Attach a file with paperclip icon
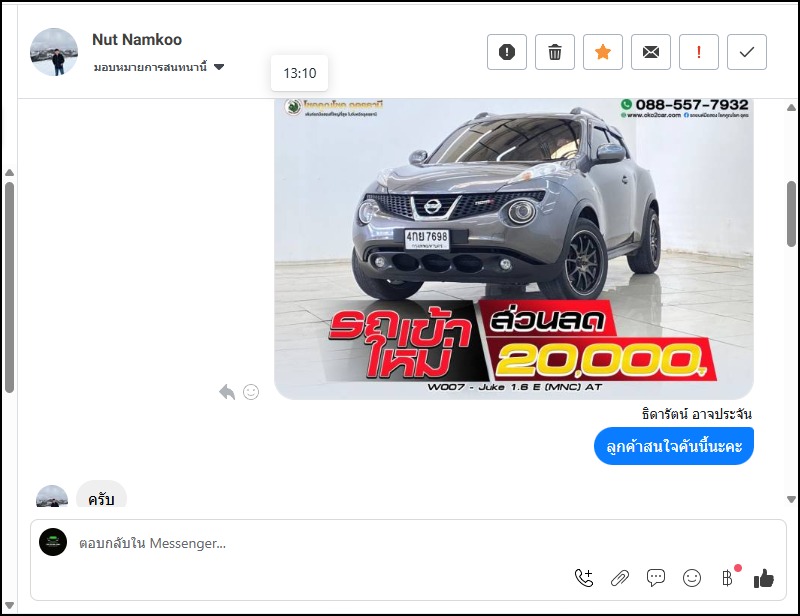 [x=620, y=578]
